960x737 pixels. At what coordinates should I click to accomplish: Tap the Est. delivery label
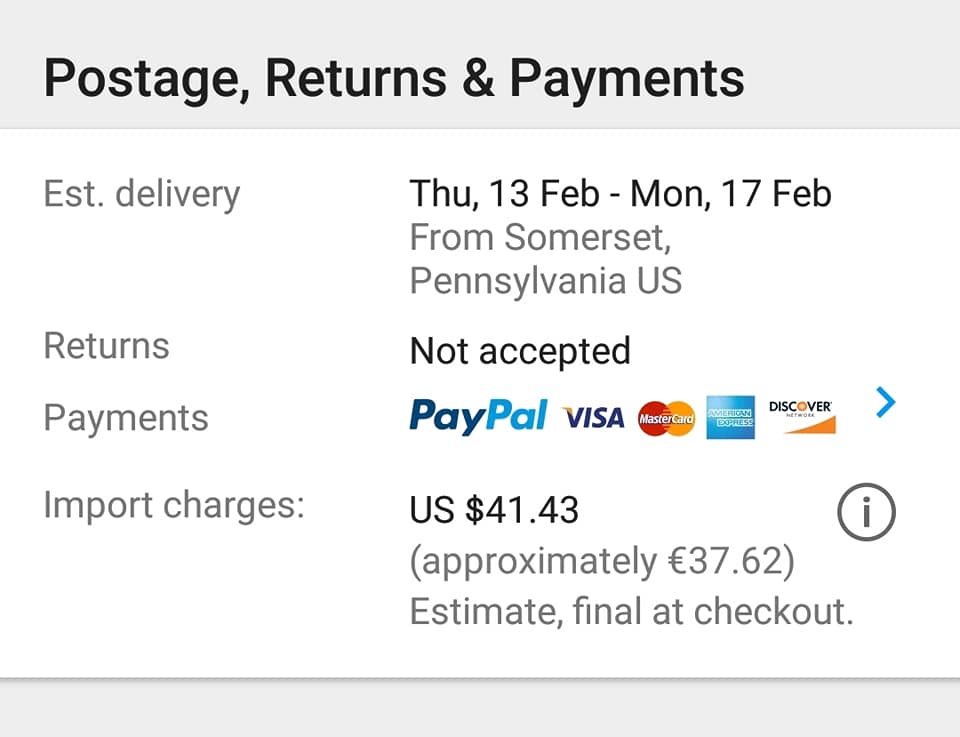[141, 193]
